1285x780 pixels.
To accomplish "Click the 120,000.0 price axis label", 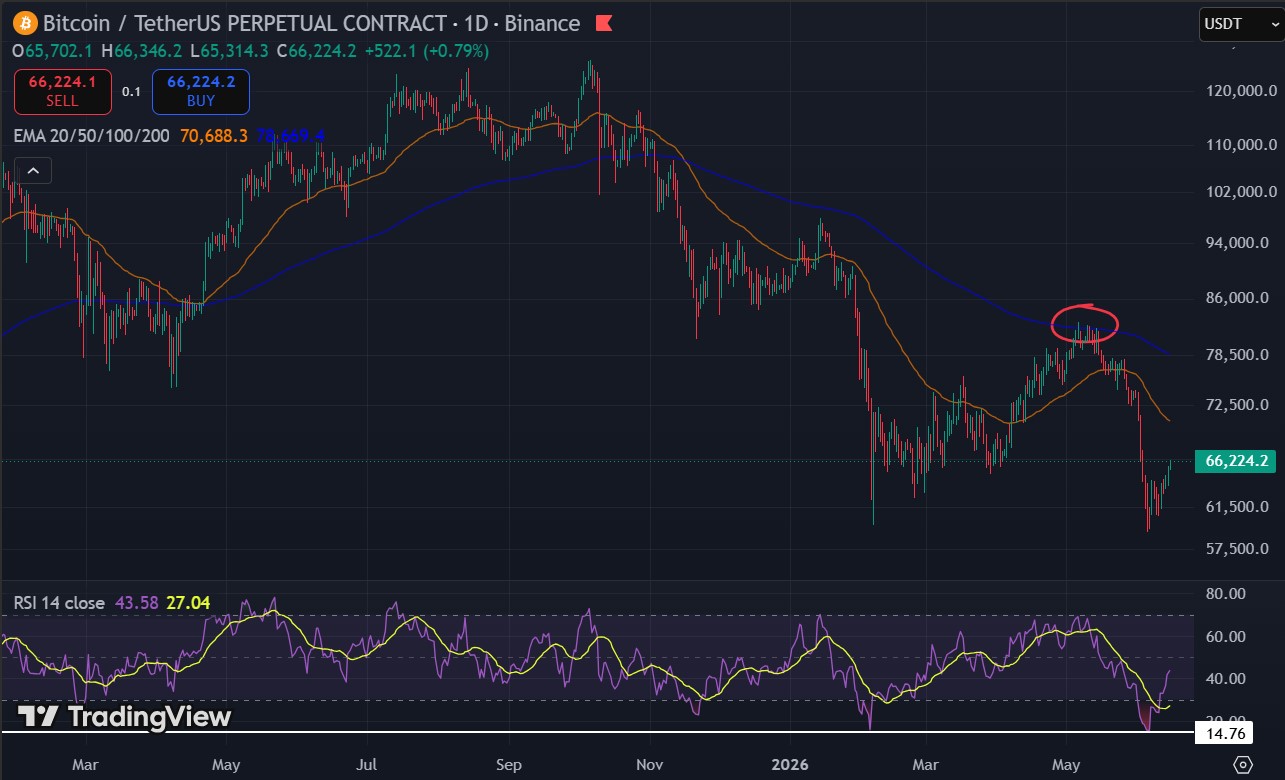I will tap(1240, 91).
